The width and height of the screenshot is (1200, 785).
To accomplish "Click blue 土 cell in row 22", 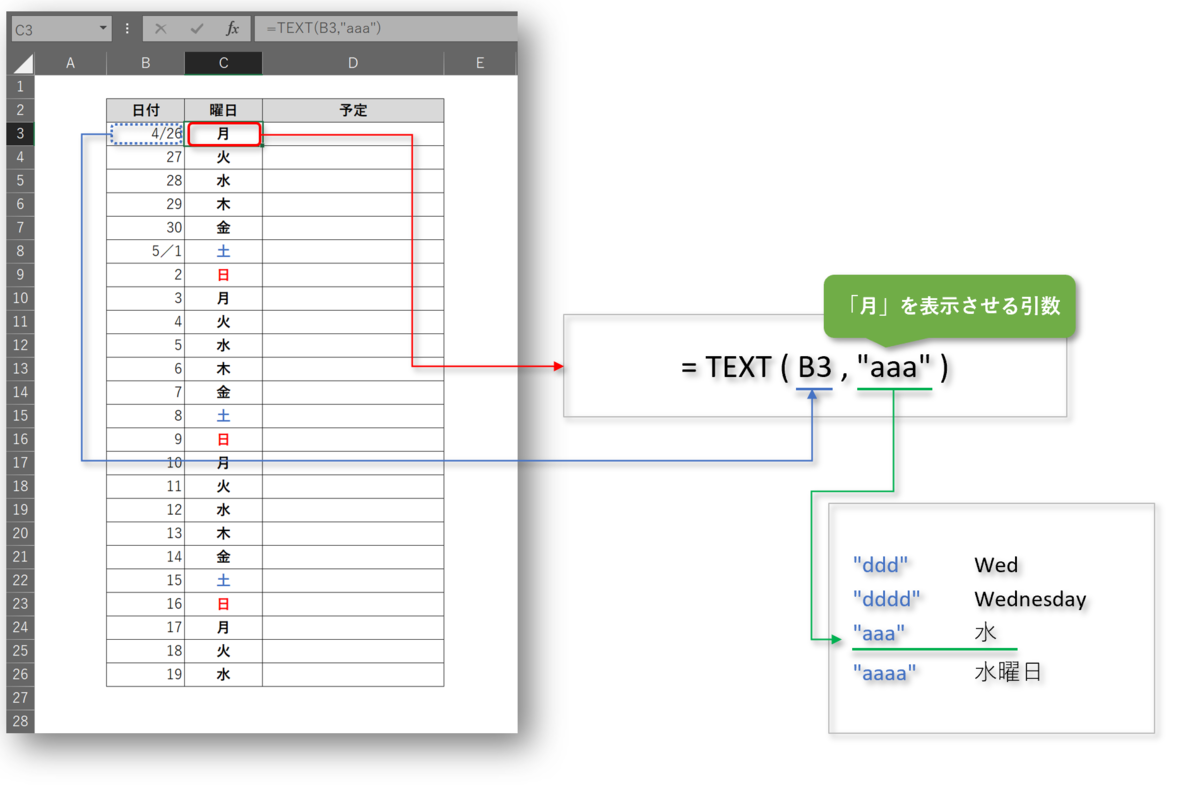I will click(x=223, y=580).
